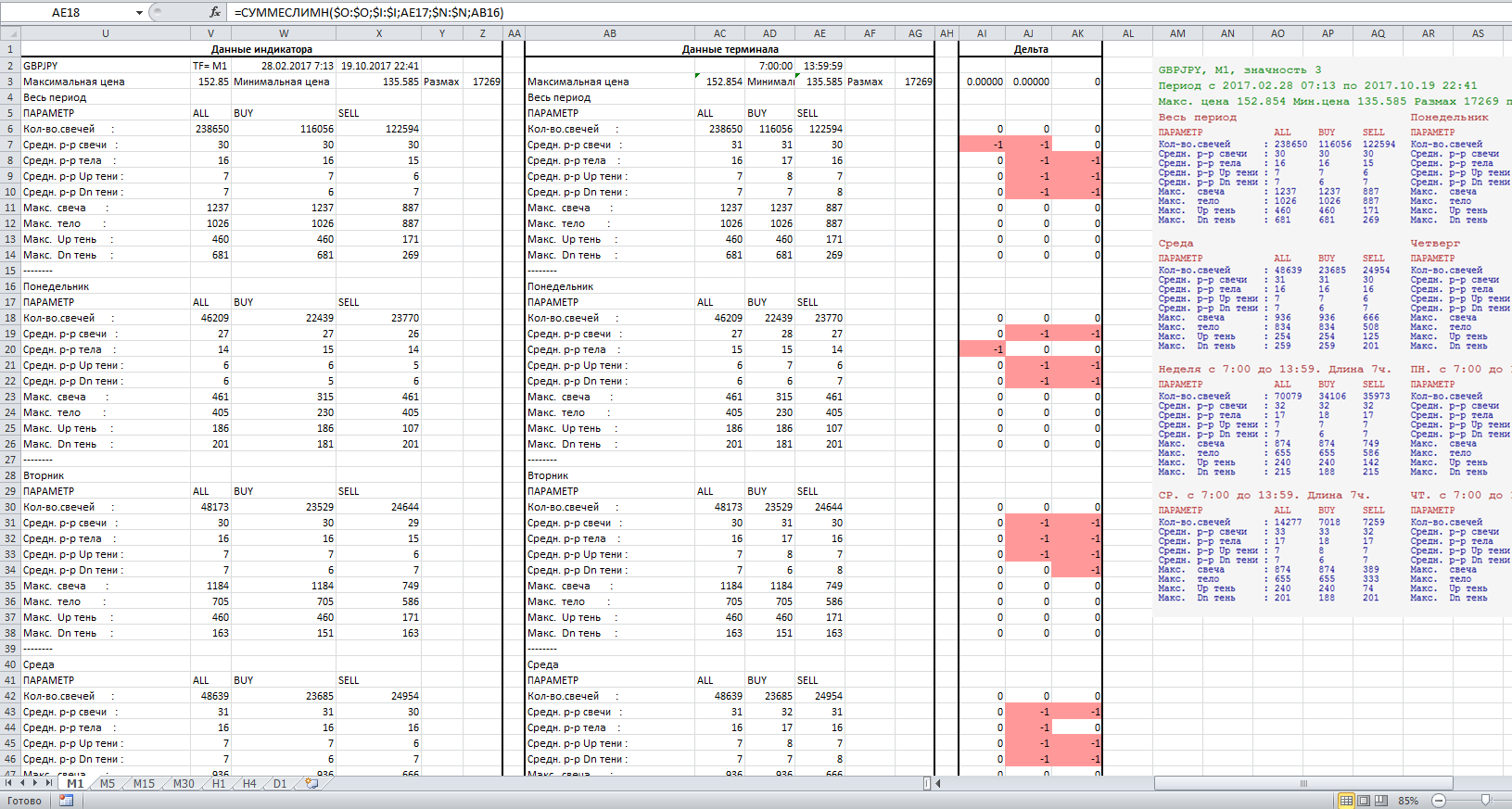Click the 'Весь период' cell in column AB

tap(610, 97)
